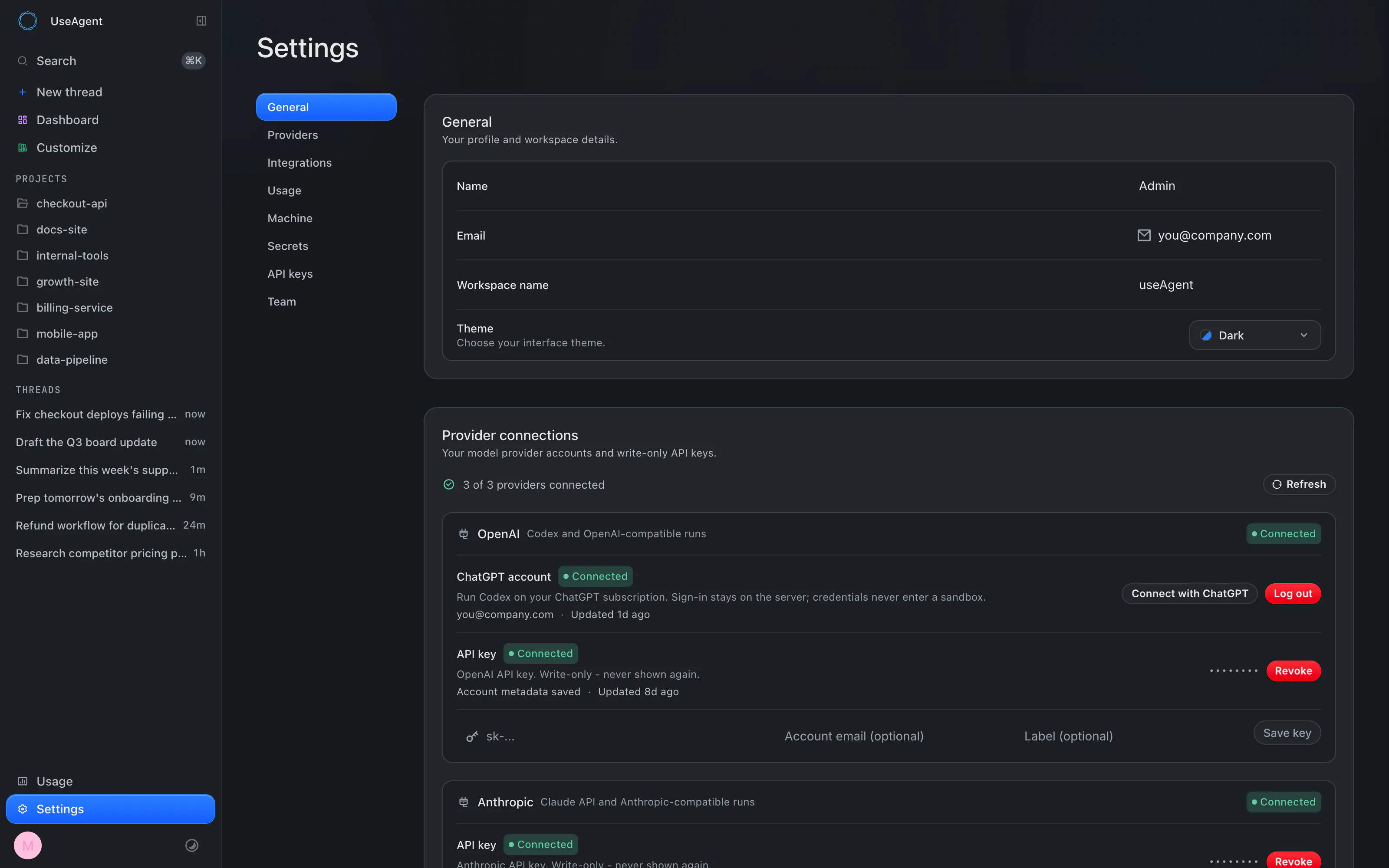Image resolution: width=1389 pixels, height=868 pixels.
Task: Open the billing-service project
Action: [110, 308]
